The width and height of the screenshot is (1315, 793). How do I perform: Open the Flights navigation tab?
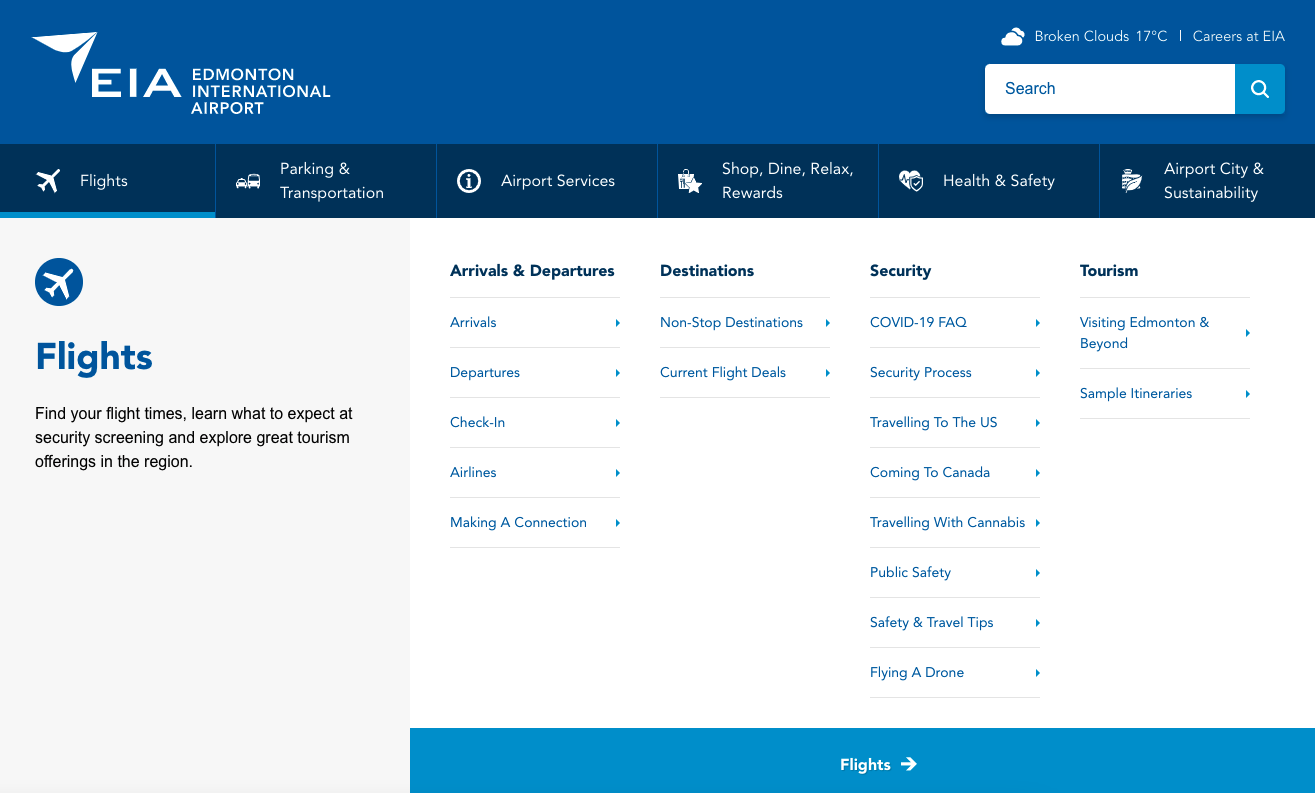coord(108,181)
